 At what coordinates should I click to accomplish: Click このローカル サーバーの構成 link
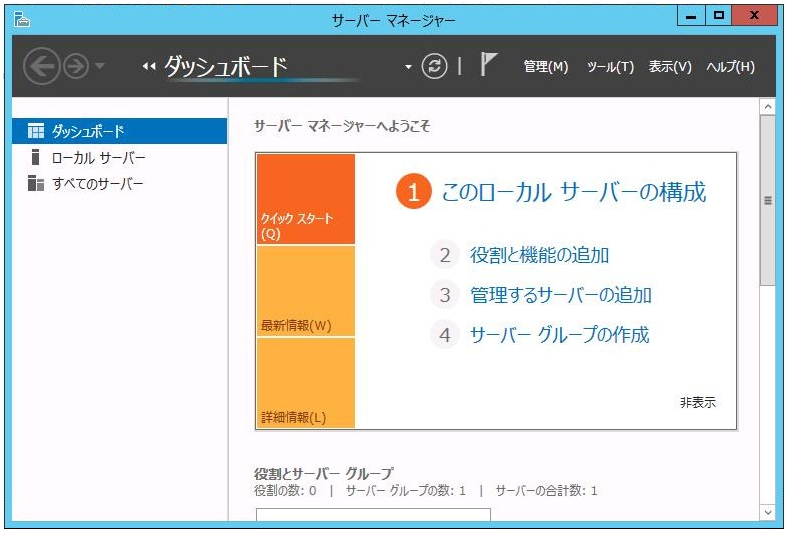[x=573, y=192]
